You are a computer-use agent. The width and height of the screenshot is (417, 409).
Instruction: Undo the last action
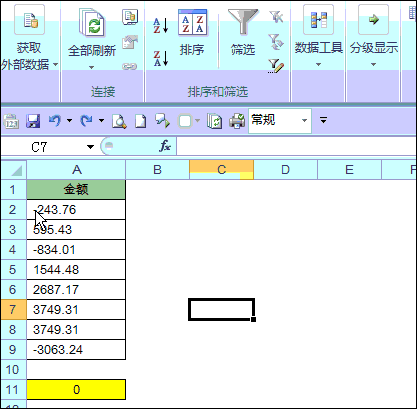point(55,121)
